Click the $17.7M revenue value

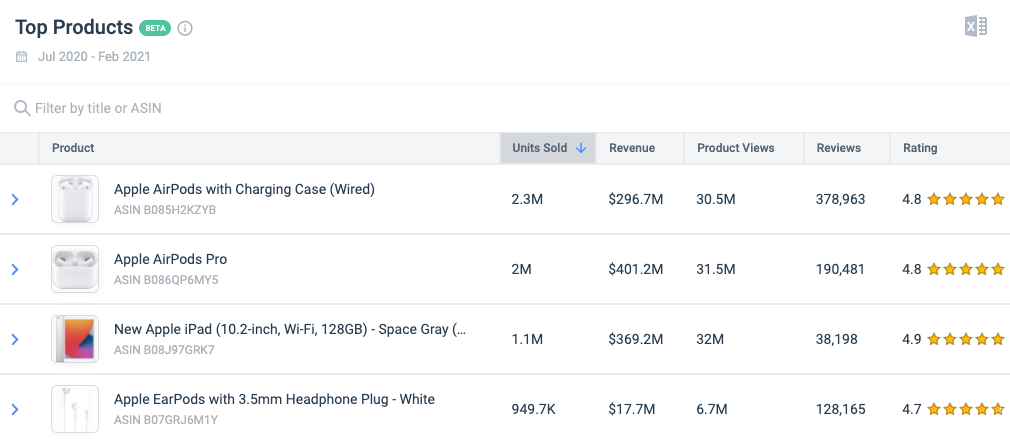[x=632, y=410]
